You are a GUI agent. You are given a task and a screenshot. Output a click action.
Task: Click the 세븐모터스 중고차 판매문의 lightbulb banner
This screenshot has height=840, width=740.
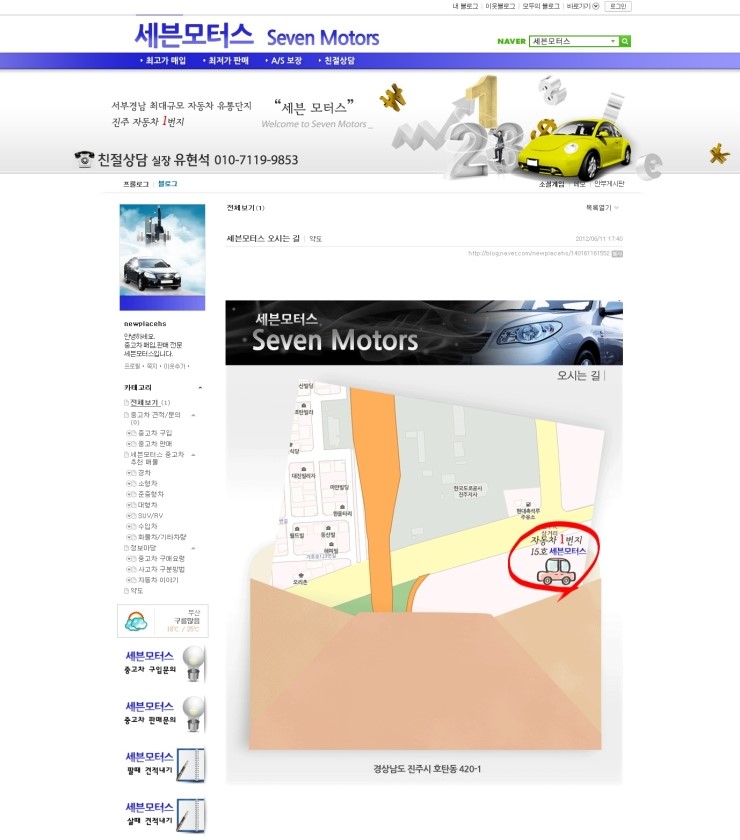point(164,714)
